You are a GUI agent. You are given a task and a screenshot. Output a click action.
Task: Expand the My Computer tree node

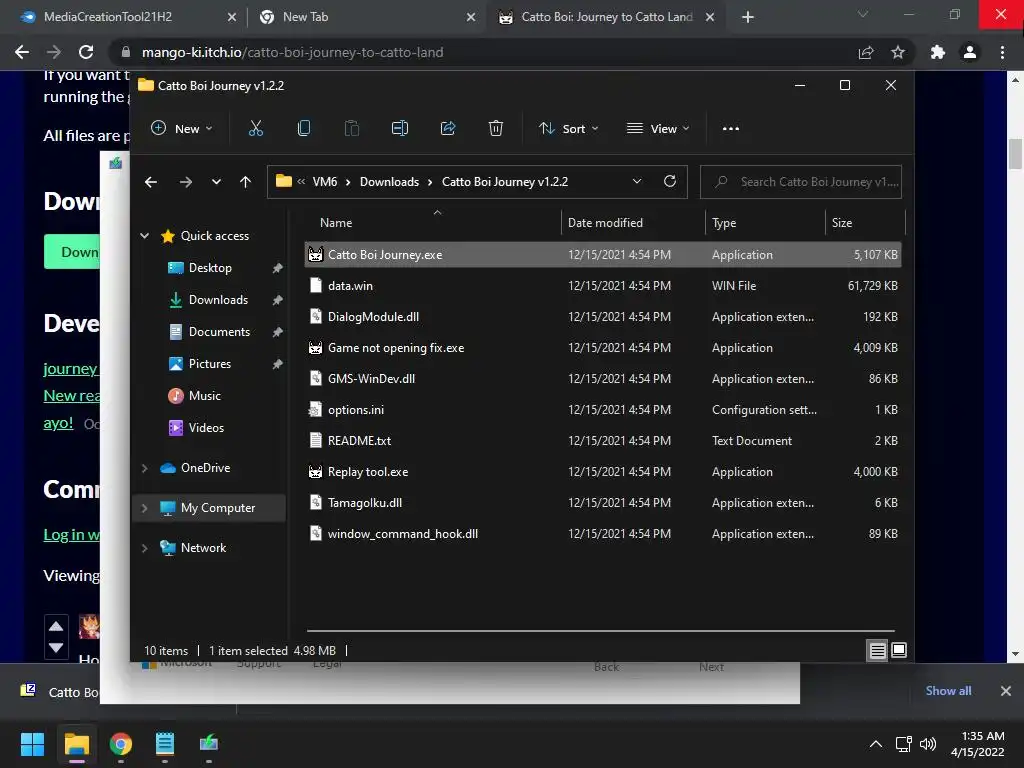[x=144, y=508]
